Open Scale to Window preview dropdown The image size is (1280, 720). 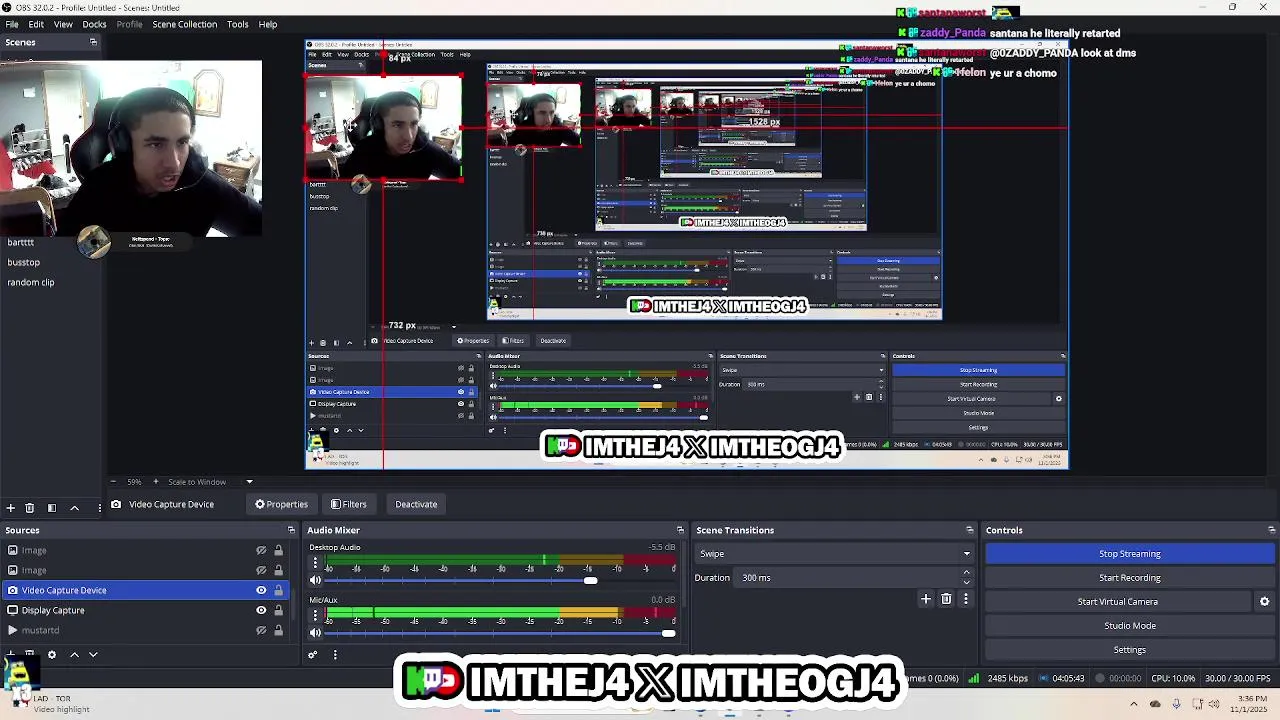click(210, 482)
